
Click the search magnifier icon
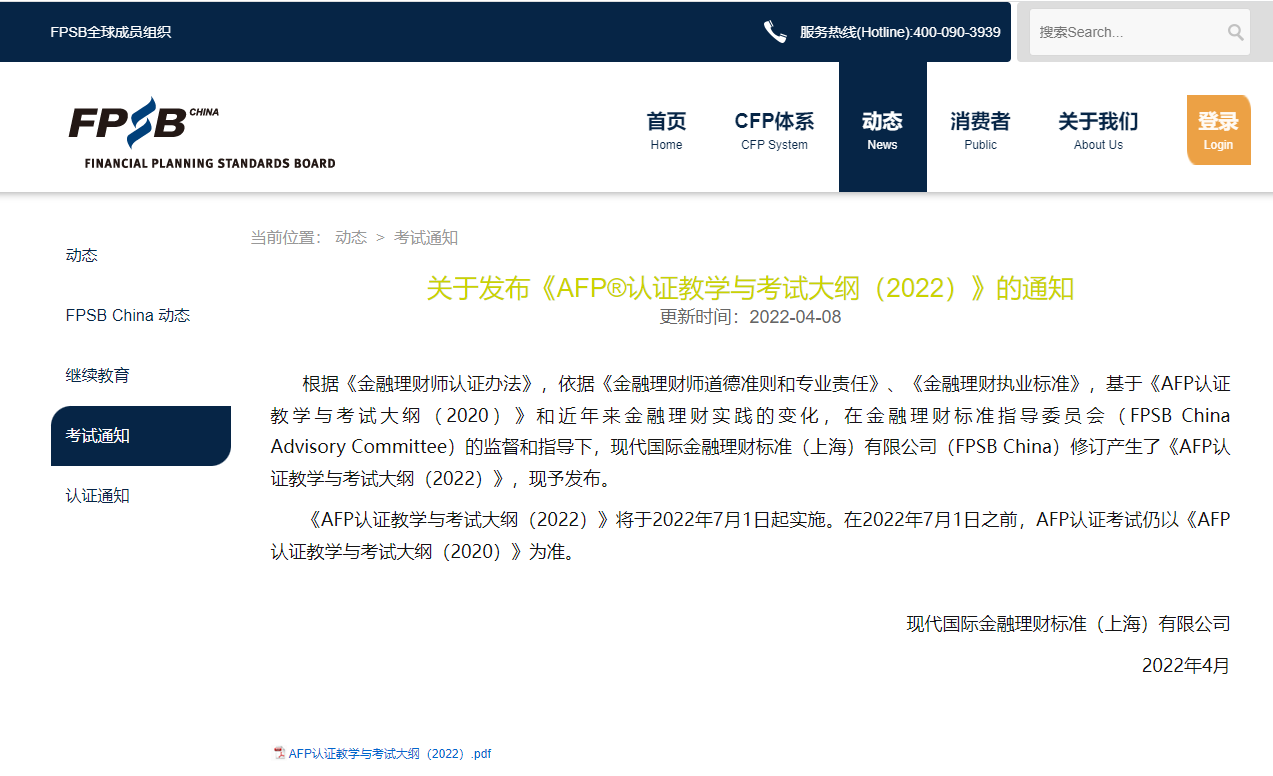tap(1235, 32)
